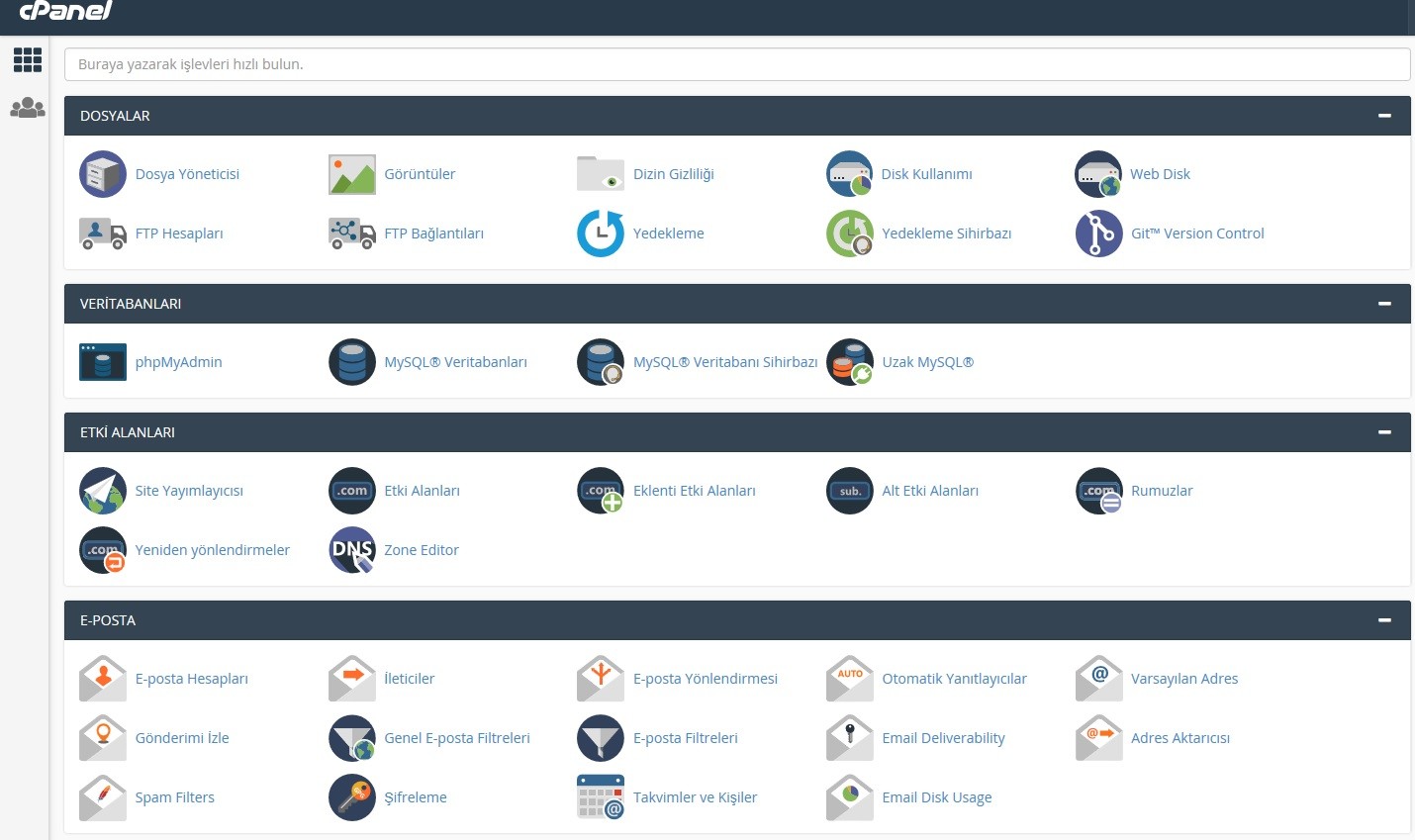Open the Eklenti Etki Alanları icon
Viewport: 1415px width, 840px height.
pyautogui.click(x=601, y=491)
